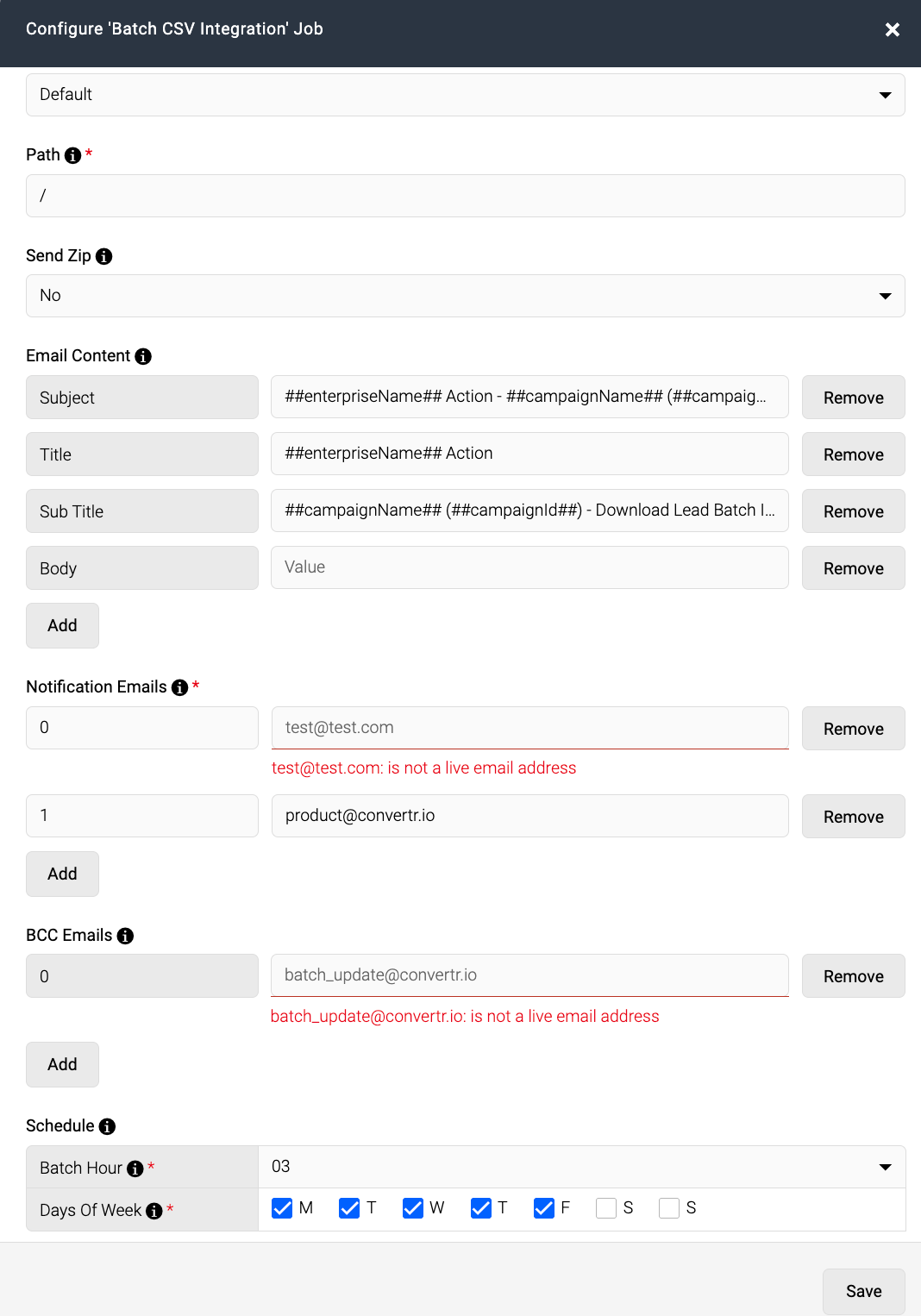The width and height of the screenshot is (921, 1316).
Task: Edit the product@convertr.io email field
Action: point(530,816)
